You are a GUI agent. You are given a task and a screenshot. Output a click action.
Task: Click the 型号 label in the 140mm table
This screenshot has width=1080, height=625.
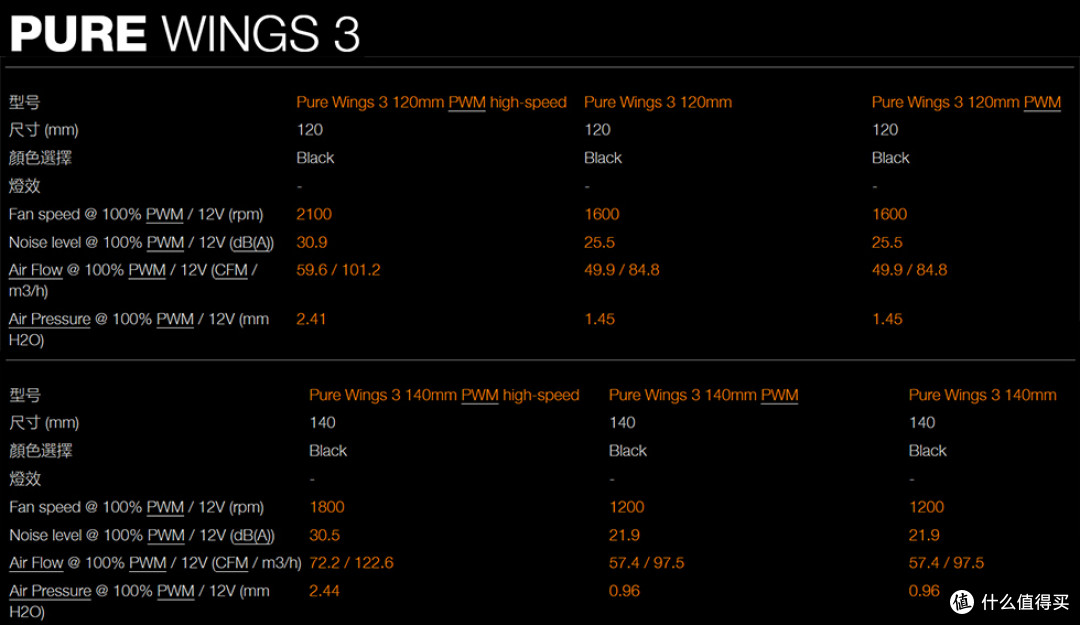point(25,395)
